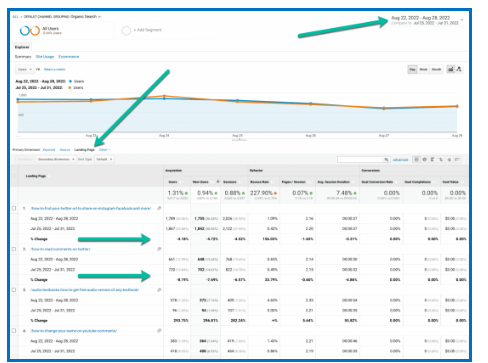Sort by the Goal Value column header
488x363 pixels.
[450, 182]
